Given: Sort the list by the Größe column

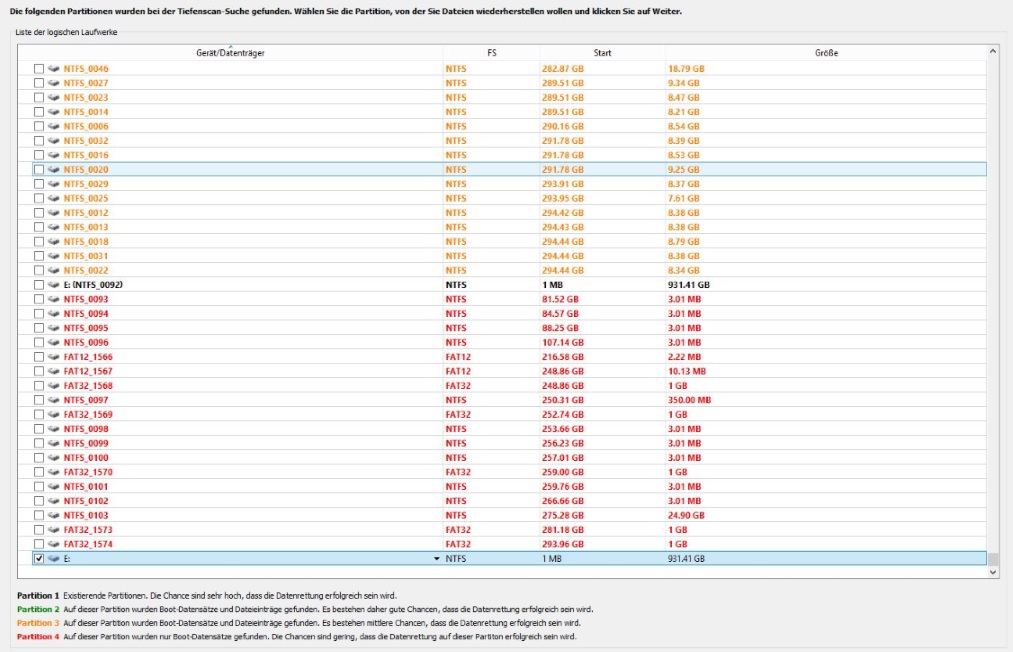Looking at the screenshot, I should [825, 52].
